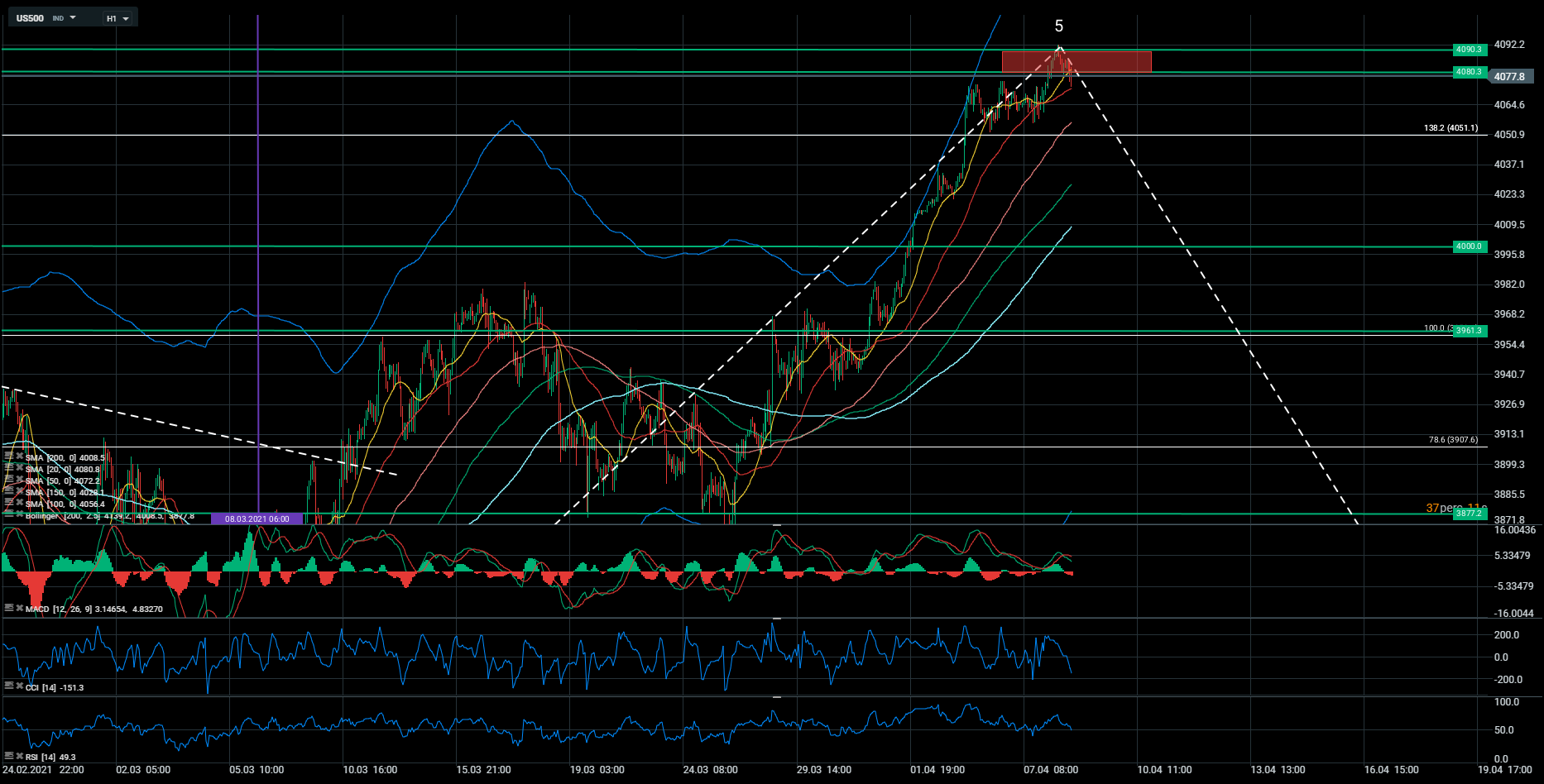1544x784 pixels.
Task: Select the red rectangle zone near the top
Action: (x=1076, y=61)
